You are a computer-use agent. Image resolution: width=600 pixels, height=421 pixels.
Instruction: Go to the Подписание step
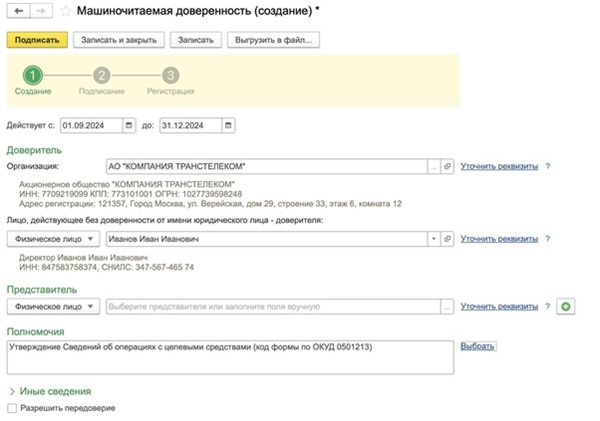click(x=101, y=75)
